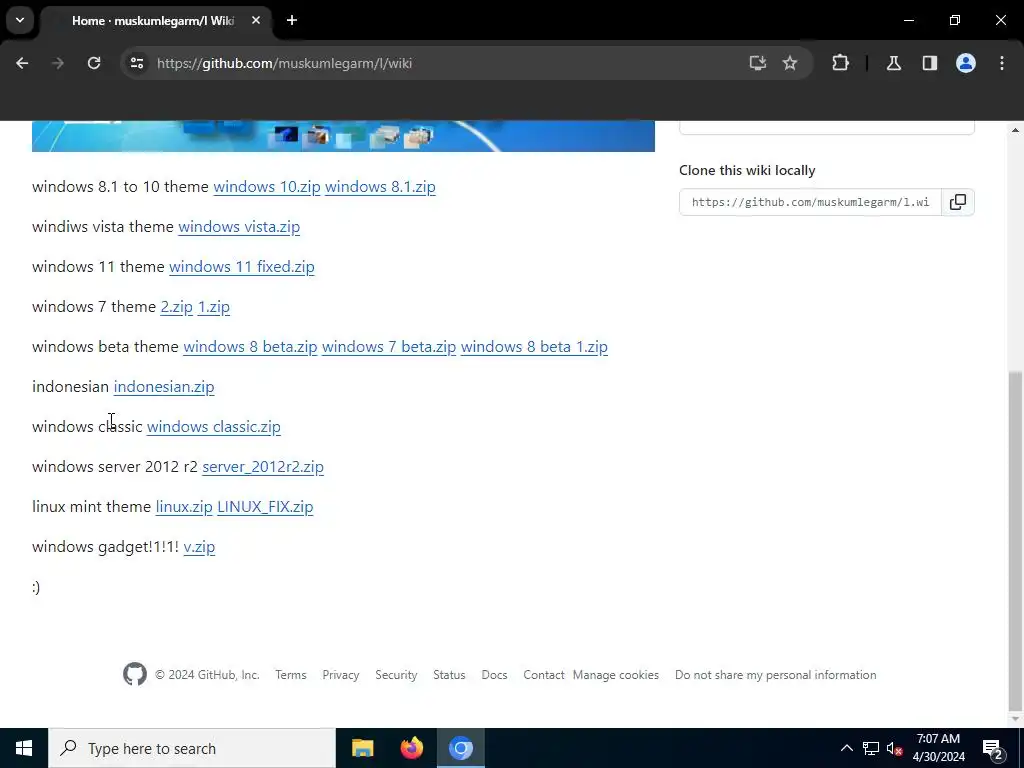Click the forward navigation arrow
The width and height of the screenshot is (1024, 768).
(x=57, y=63)
